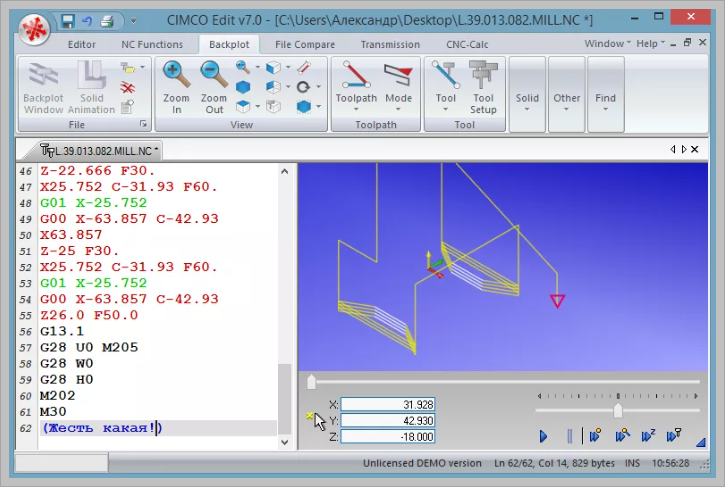
Task: Click the grayed tool cube view icon
Action: tap(273, 107)
